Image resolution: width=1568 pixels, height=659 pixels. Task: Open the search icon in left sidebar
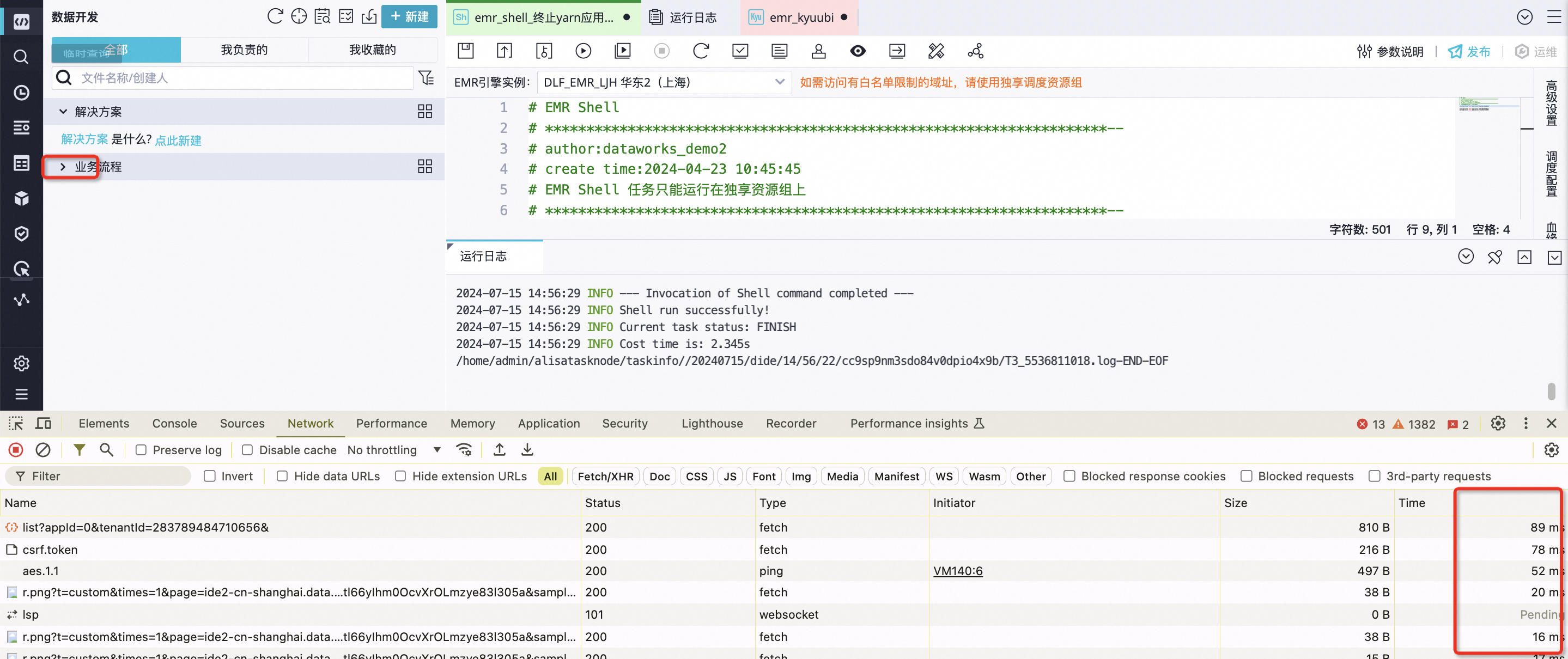[x=21, y=57]
